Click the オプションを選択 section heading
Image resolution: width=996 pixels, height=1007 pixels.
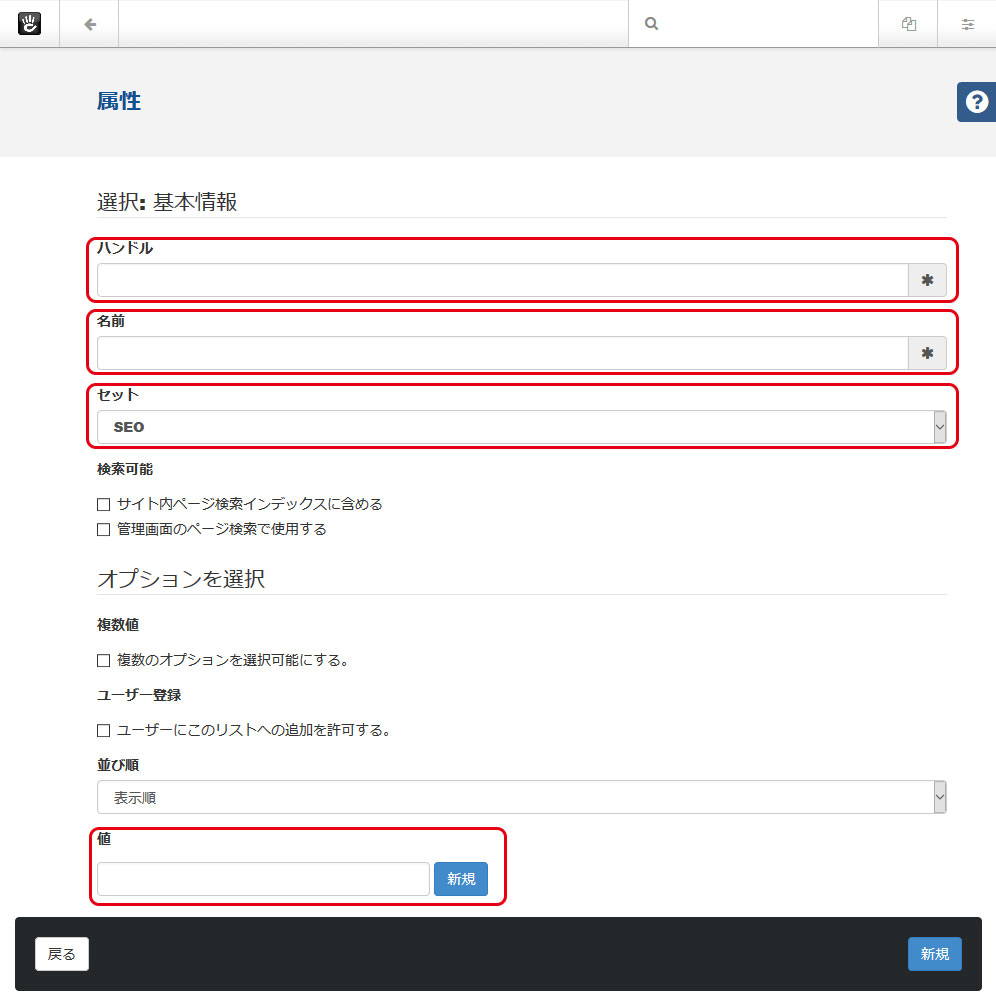(x=181, y=579)
